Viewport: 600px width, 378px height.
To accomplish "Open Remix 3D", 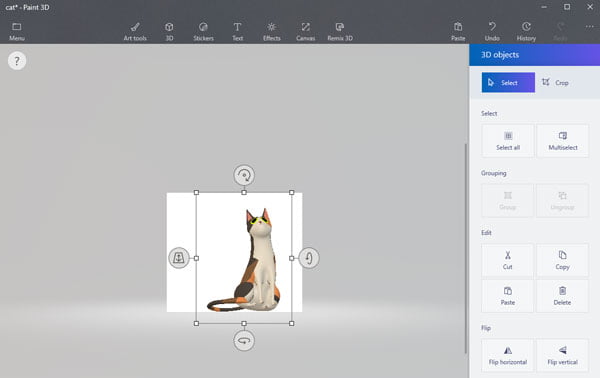I will (340, 32).
